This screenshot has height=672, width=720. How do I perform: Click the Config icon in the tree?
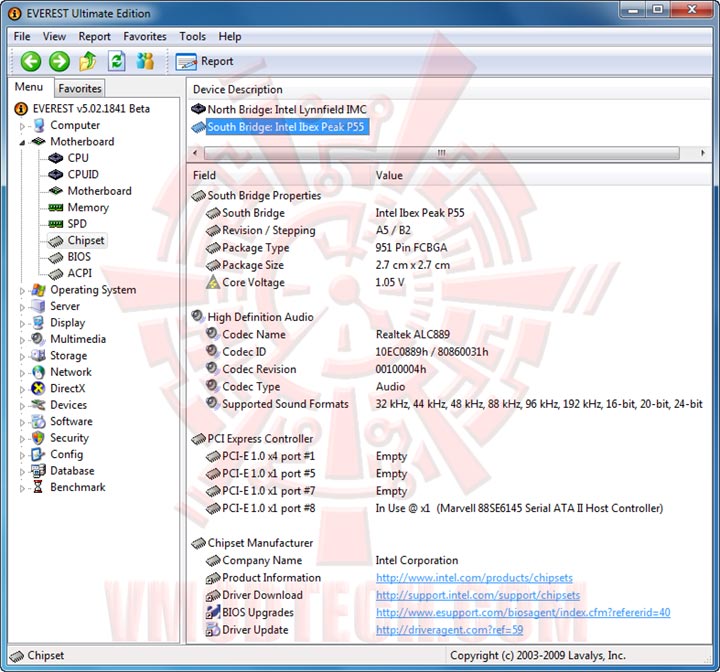pos(38,454)
